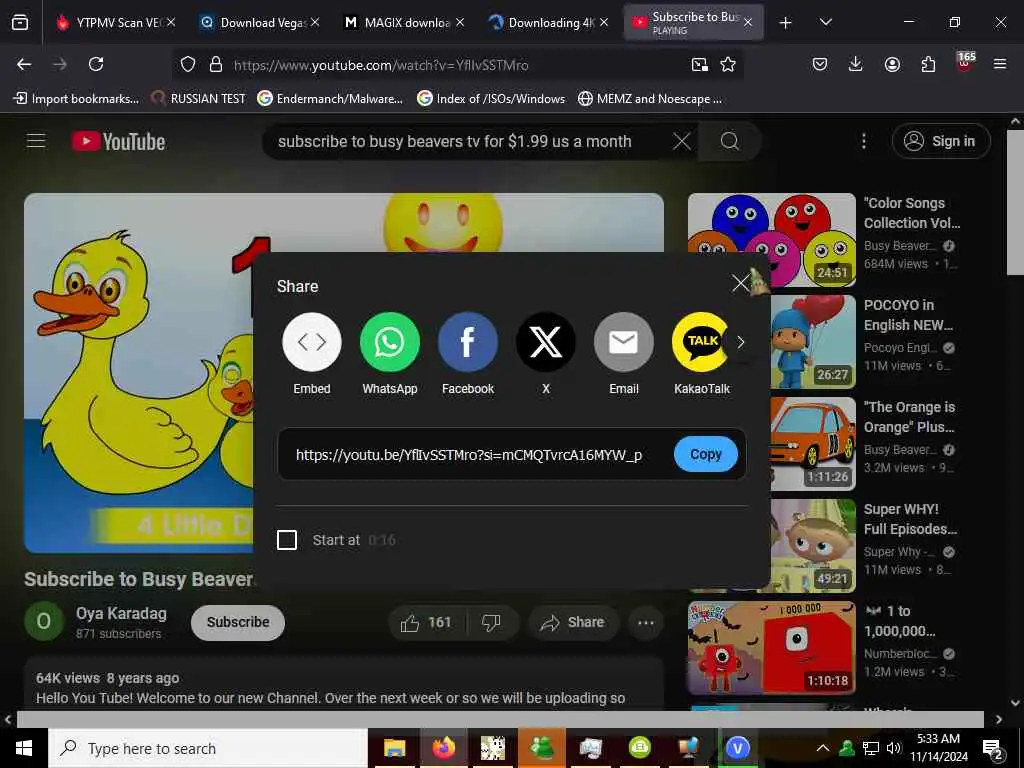Image resolution: width=1024 pixels, height=768 pixels.
Task: Open more actions ellipsis under video
Action: pyautogui.click(x=646, y=623)
